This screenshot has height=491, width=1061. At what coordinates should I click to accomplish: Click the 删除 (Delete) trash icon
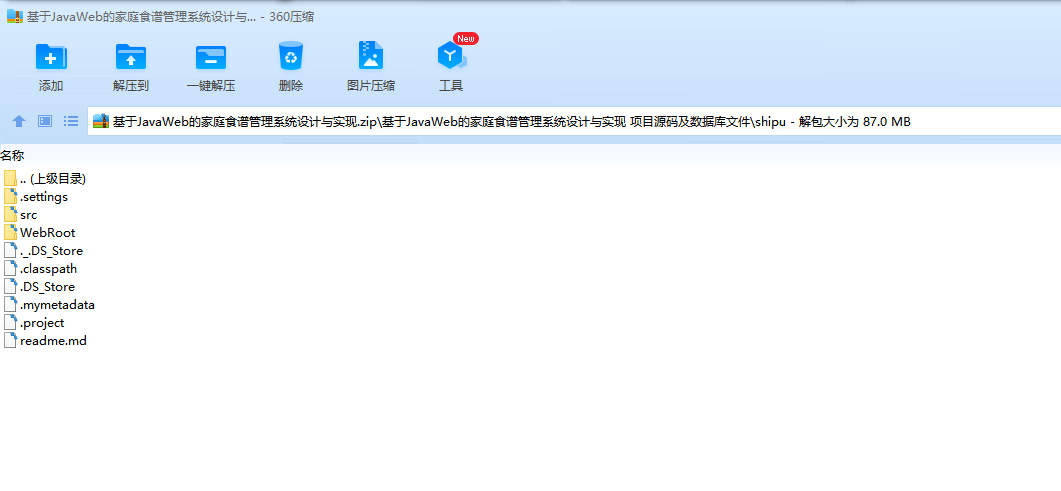click(x=291, y=56)
